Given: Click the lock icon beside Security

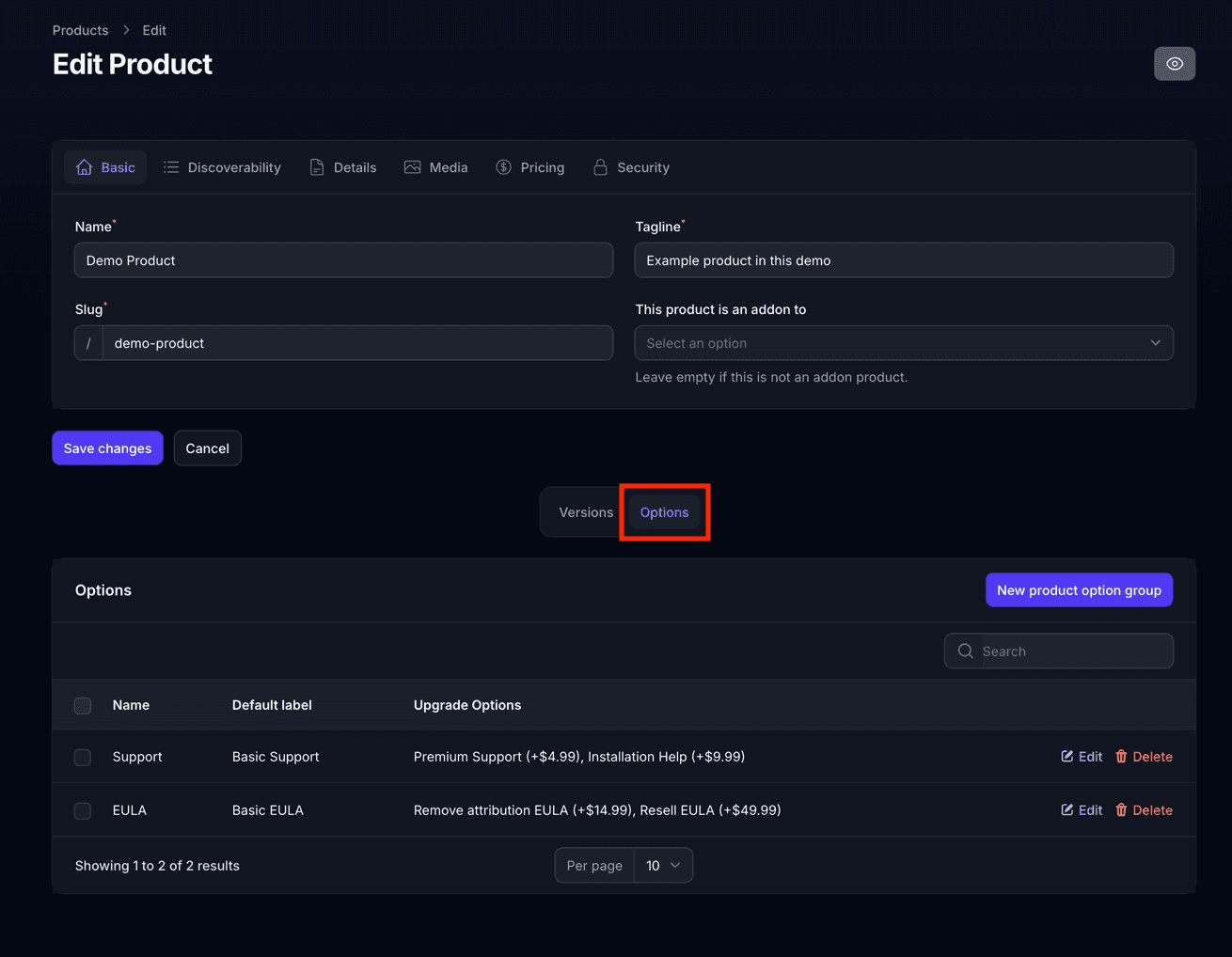Looking at the screenshot, I should 600,166.
